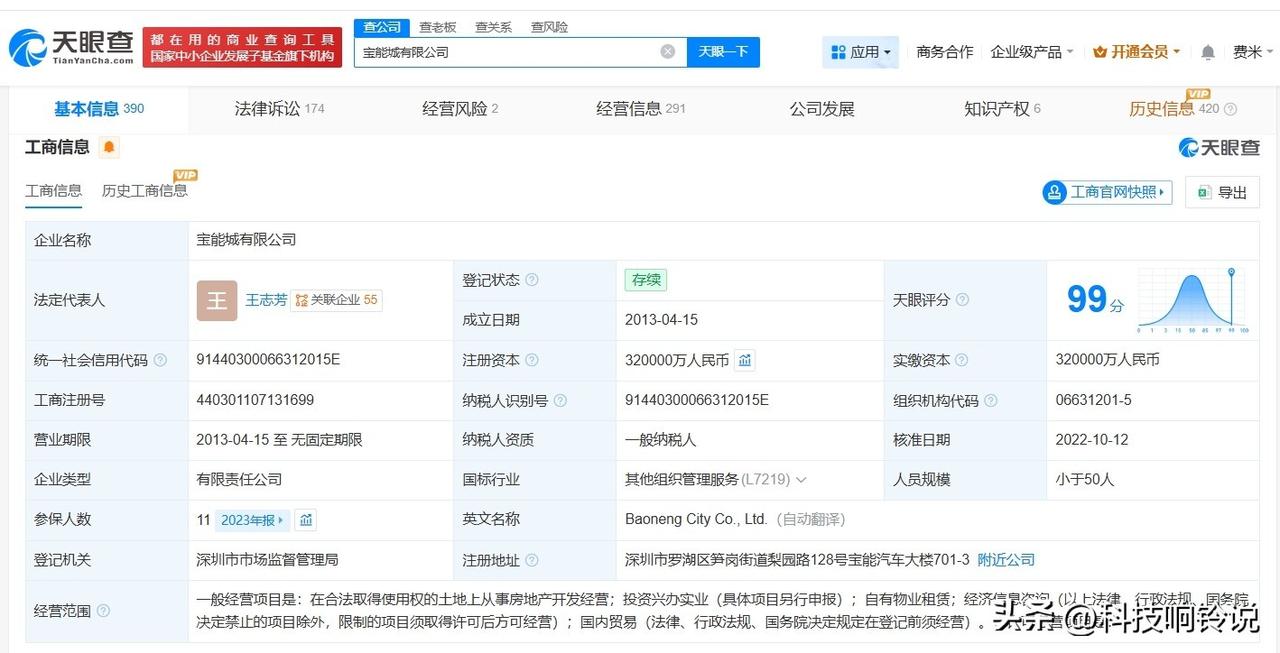Select the 查老板 search tab
This screenshot has width=1280, height=653.
click(x=438, y=27)
